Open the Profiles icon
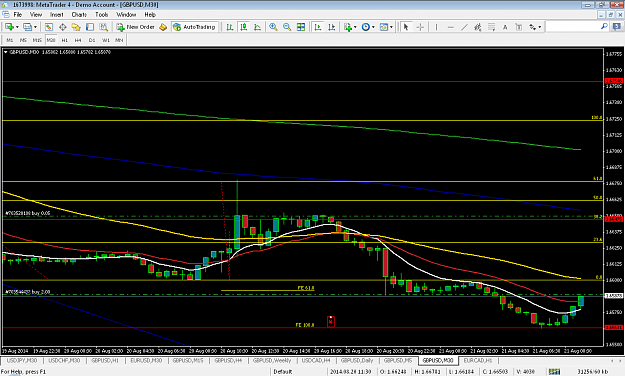 [x=27, y=27]
